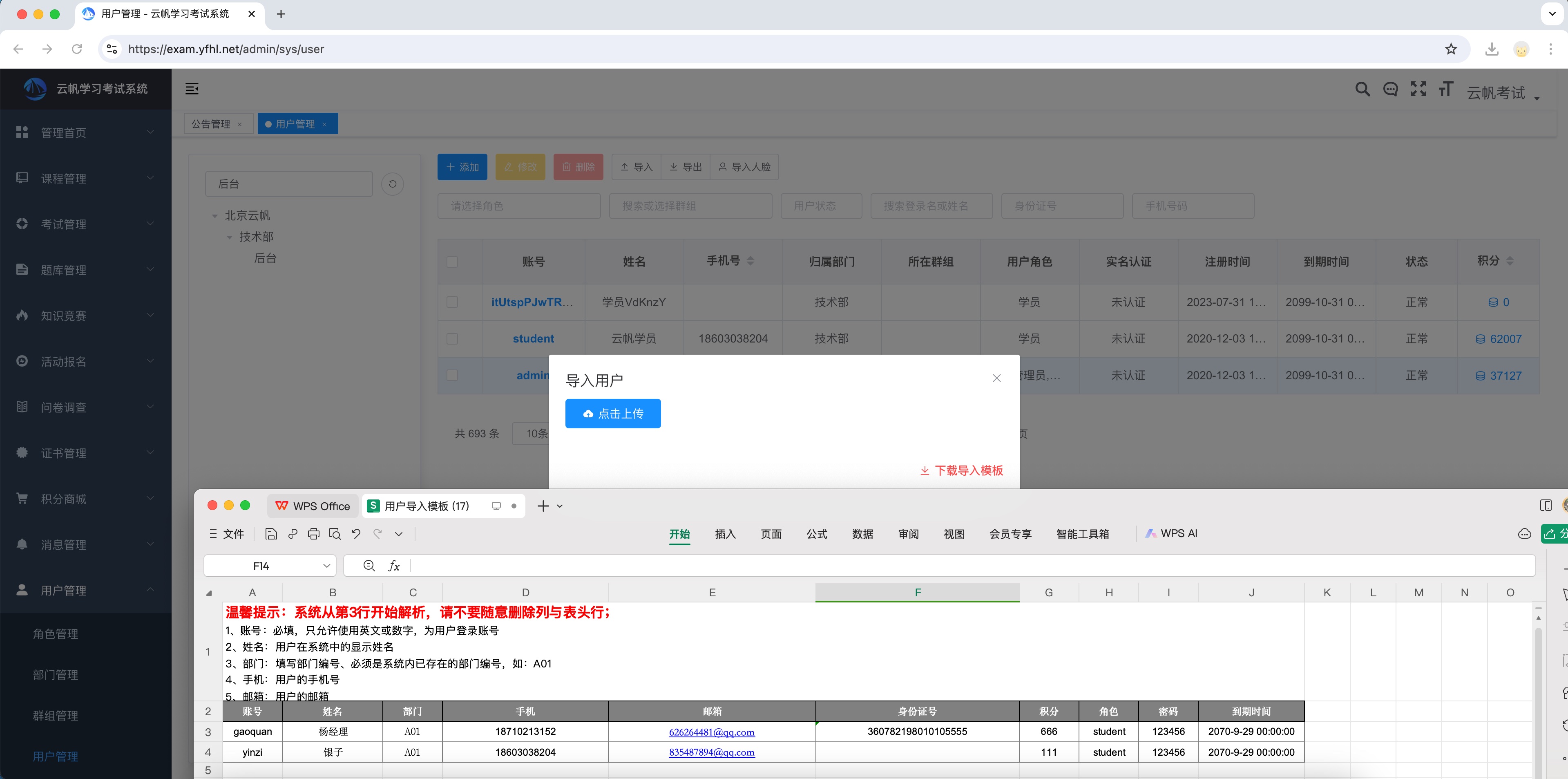Click the 下载导入模板 link

[961, 470]
